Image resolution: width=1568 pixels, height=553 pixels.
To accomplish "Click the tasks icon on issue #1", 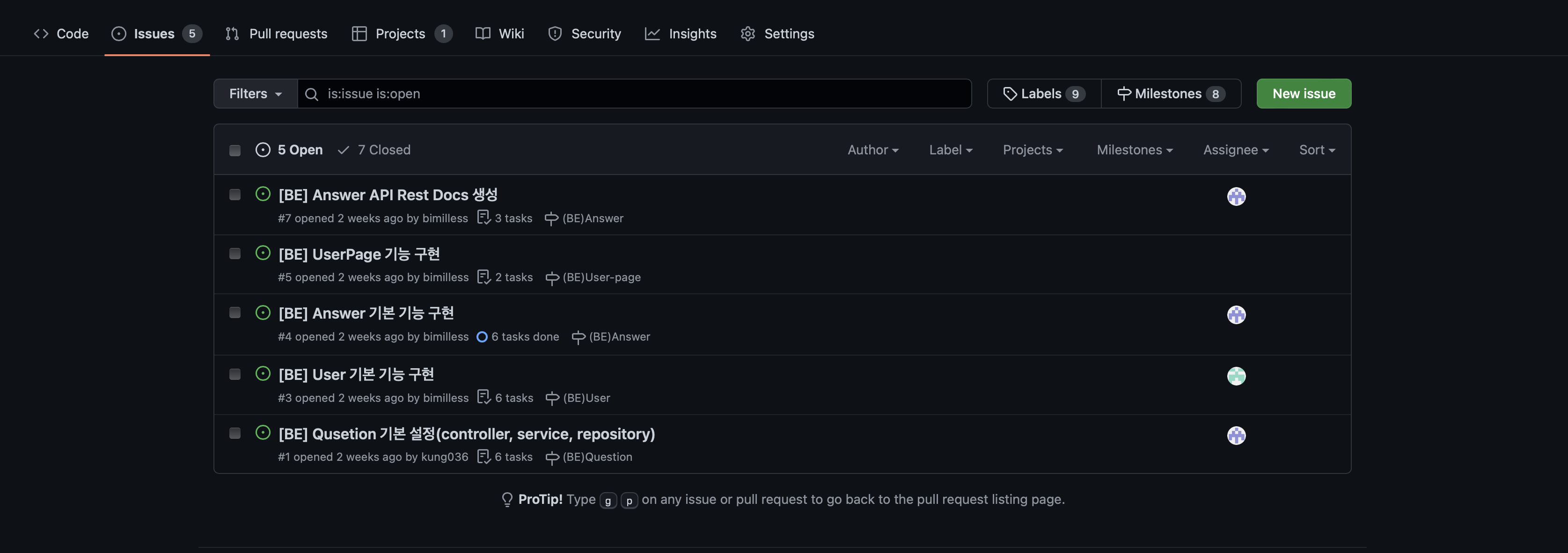I will point(484,456).
